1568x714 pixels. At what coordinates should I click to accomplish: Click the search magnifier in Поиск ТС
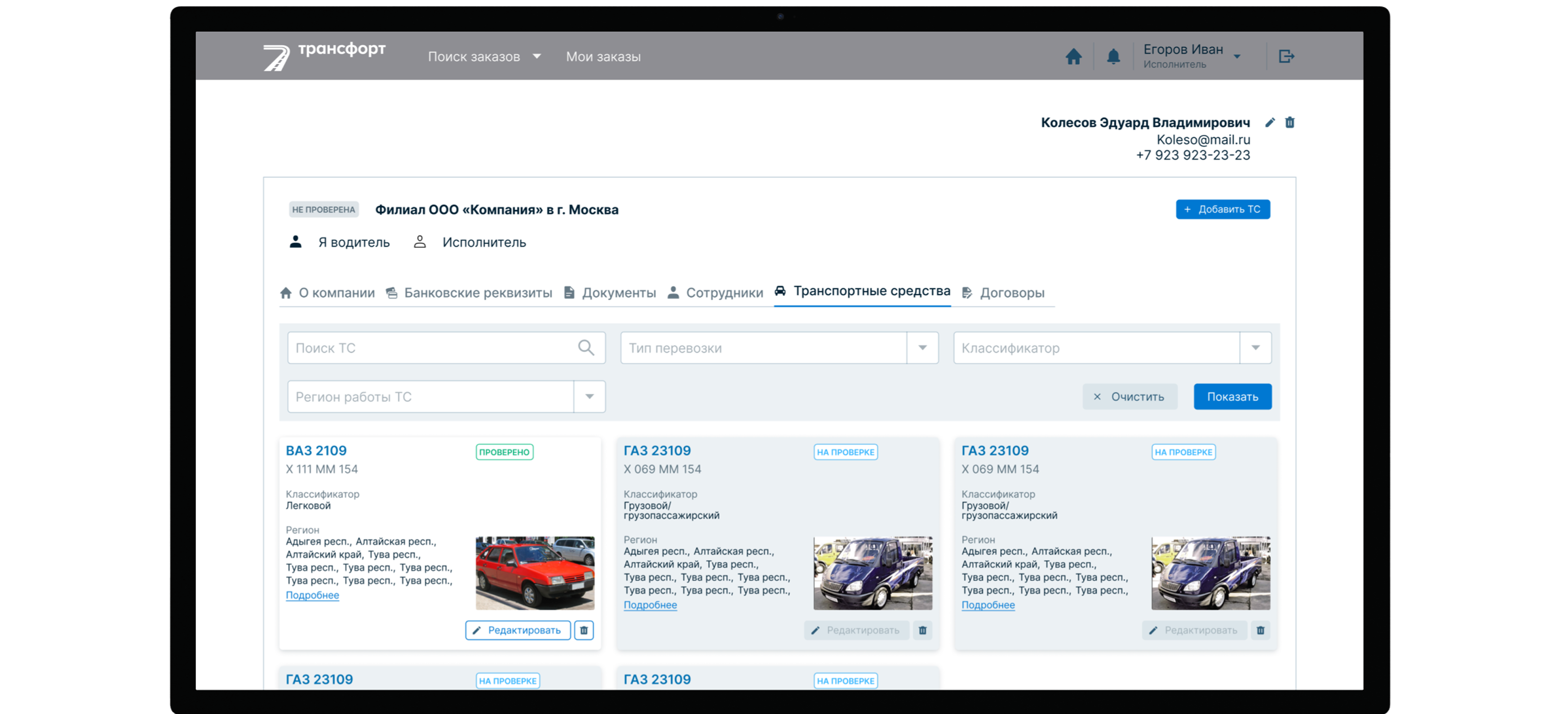585,348
